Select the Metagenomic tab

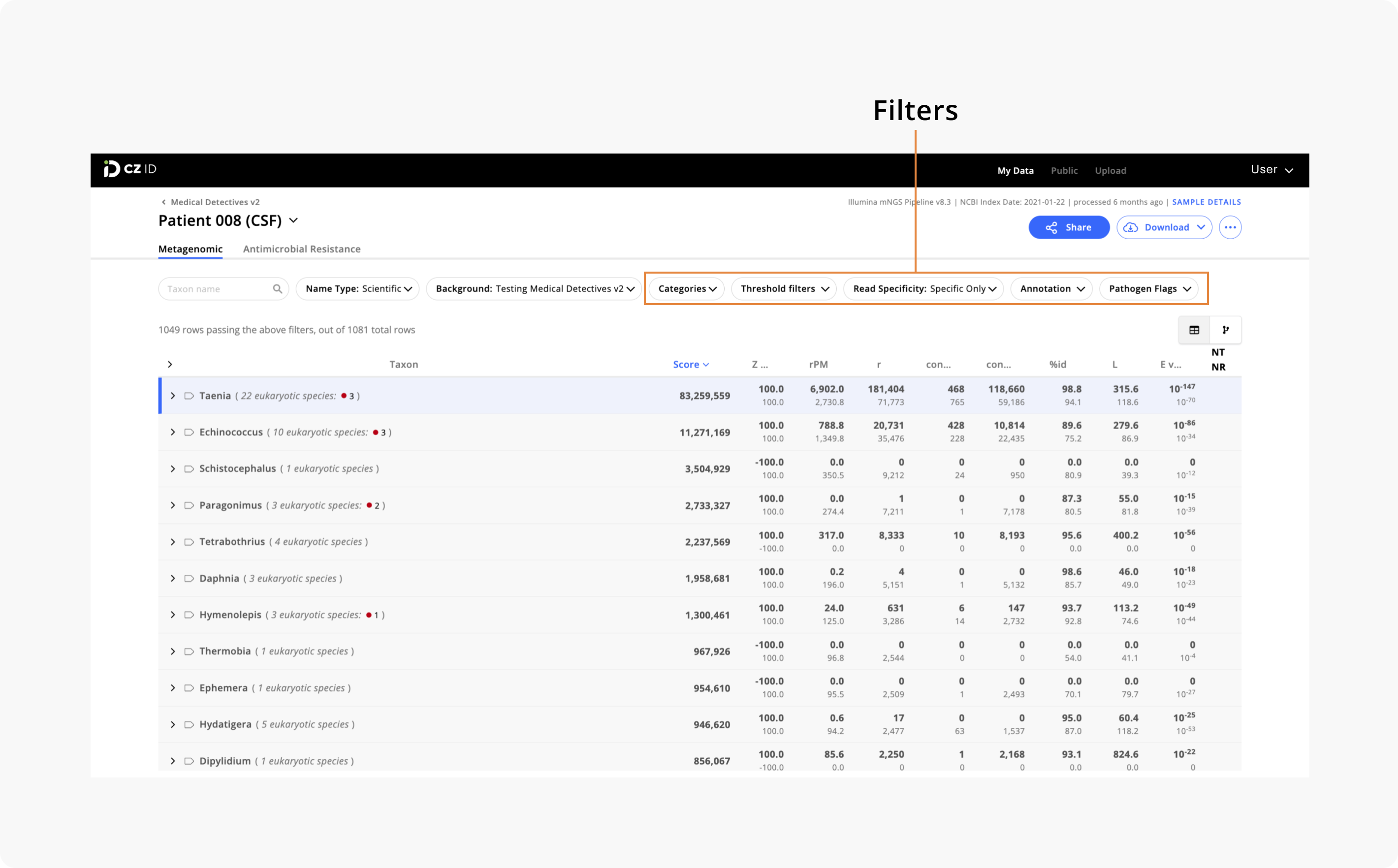[x=191, y=249]
